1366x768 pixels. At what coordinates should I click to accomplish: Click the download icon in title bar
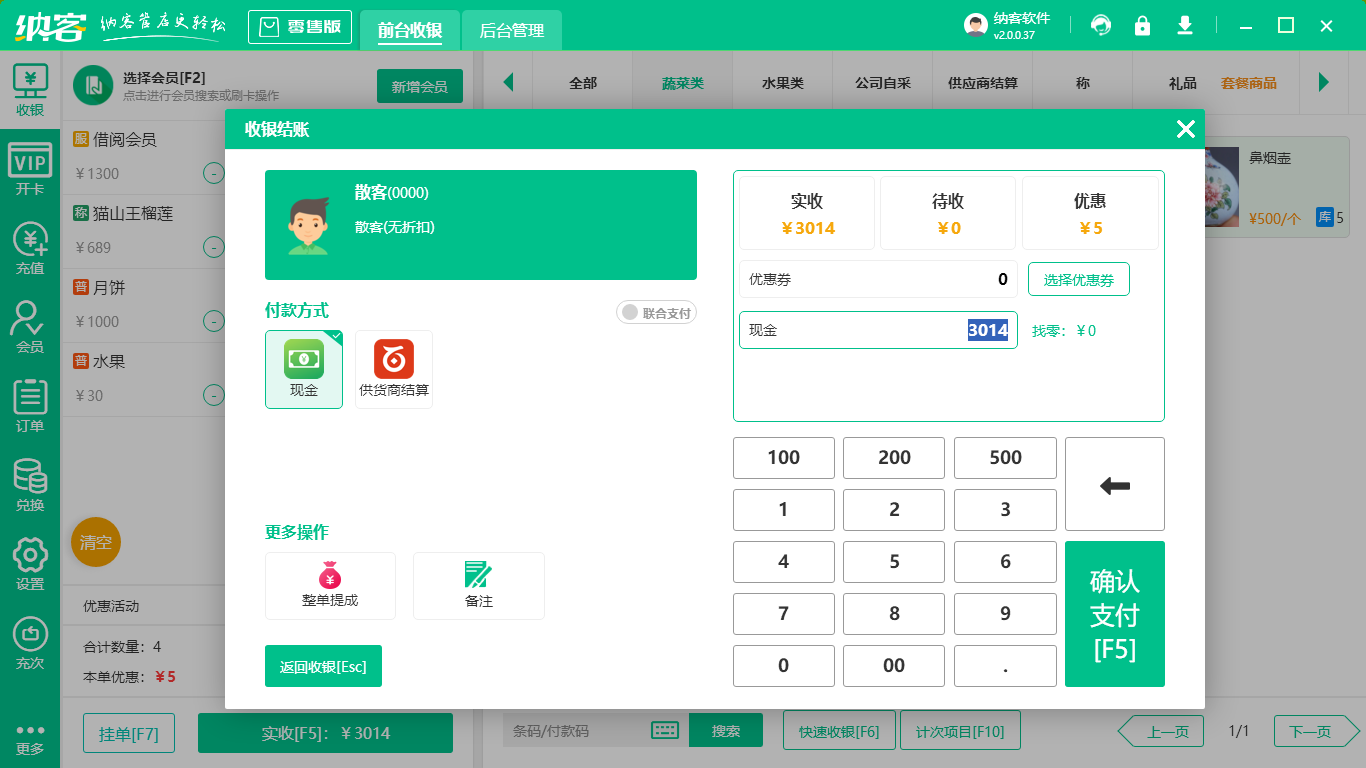point(1185,25)
